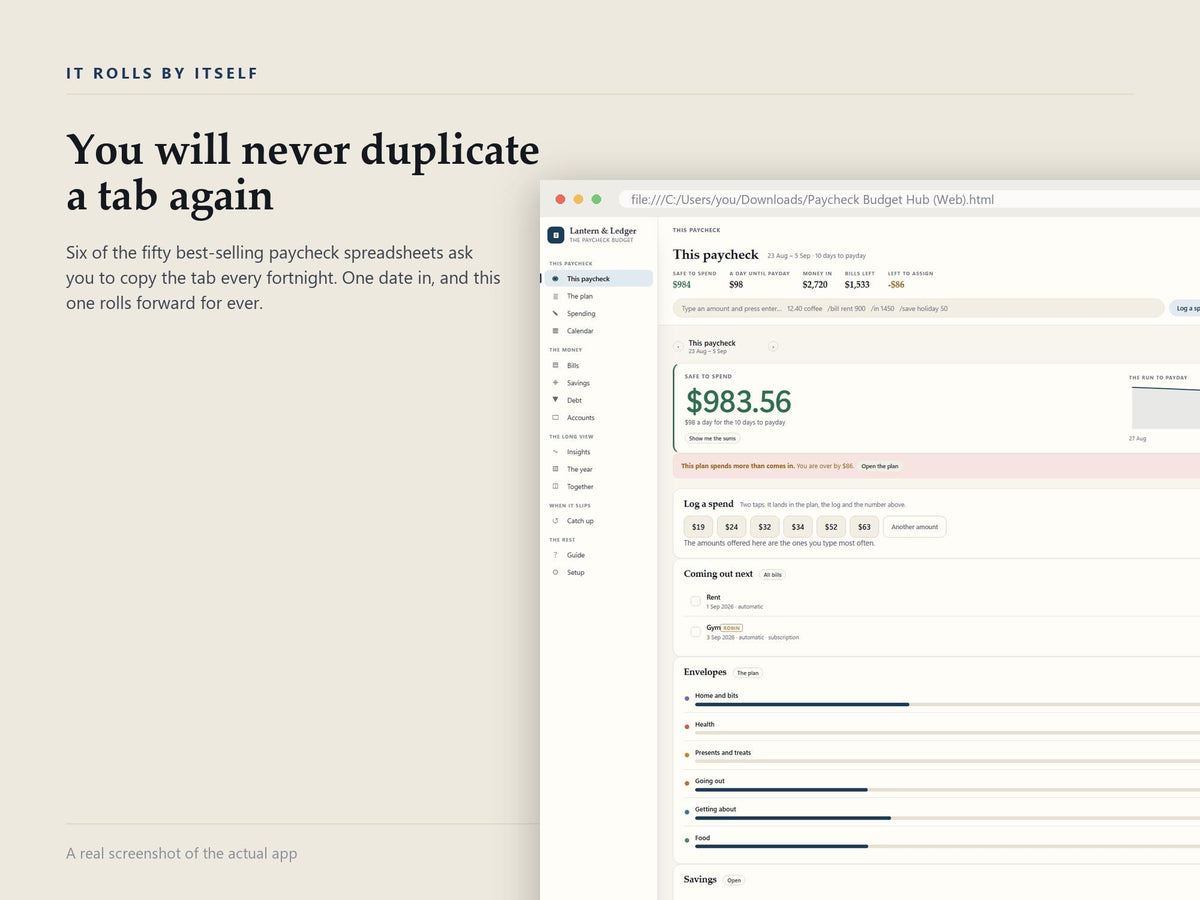Open the Catch up page
The width and height of the screenshot is (1200, 900).
[x=580, y=521]
